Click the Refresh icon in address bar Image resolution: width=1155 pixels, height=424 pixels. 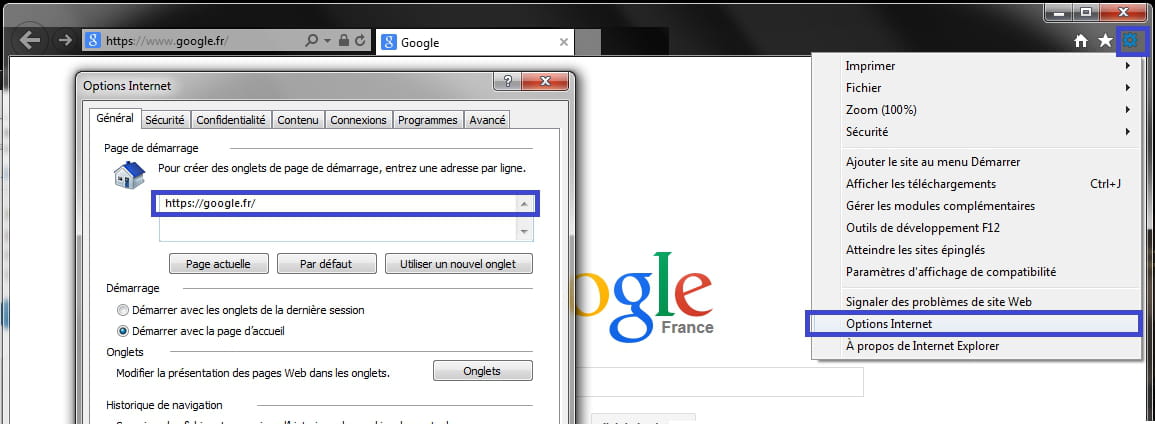[x=360, y=40]
